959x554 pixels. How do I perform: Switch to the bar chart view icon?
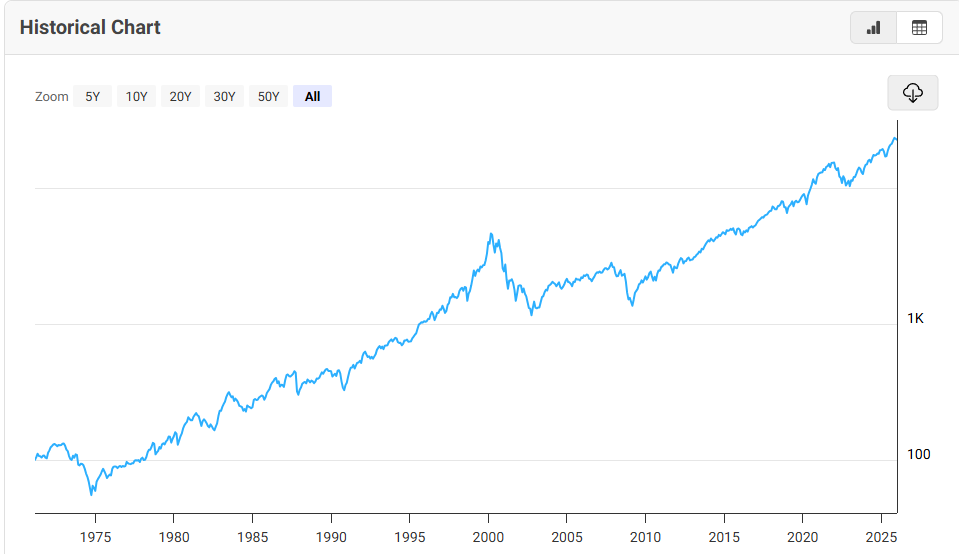click(x=874, y=28)
